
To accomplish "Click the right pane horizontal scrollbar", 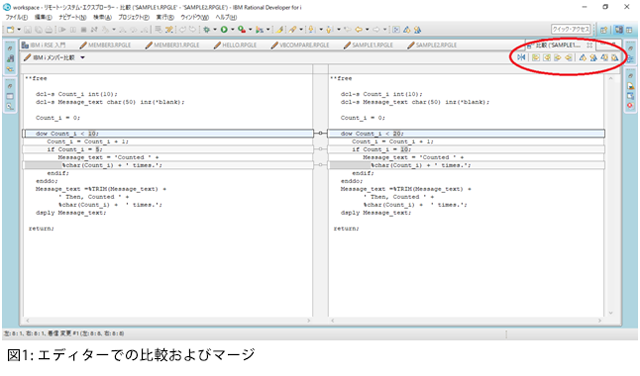I will (466, 321).
